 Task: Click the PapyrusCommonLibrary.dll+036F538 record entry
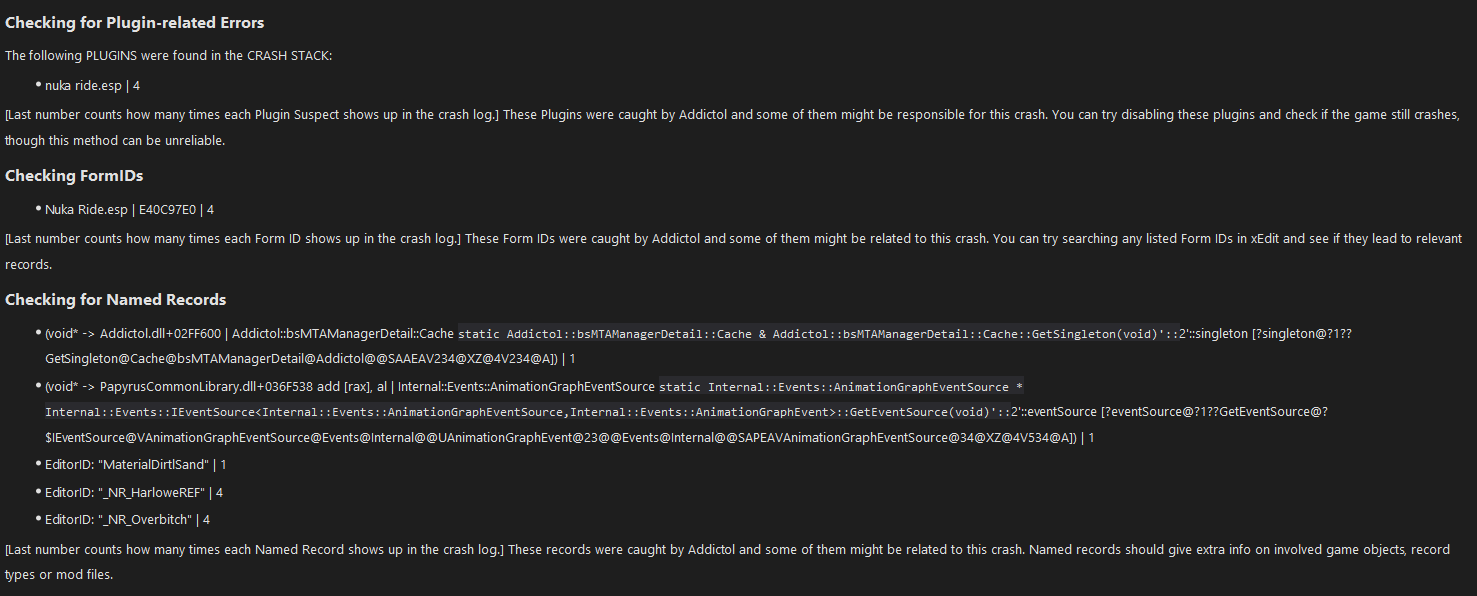pyautogui.click(x=686, y=412)
